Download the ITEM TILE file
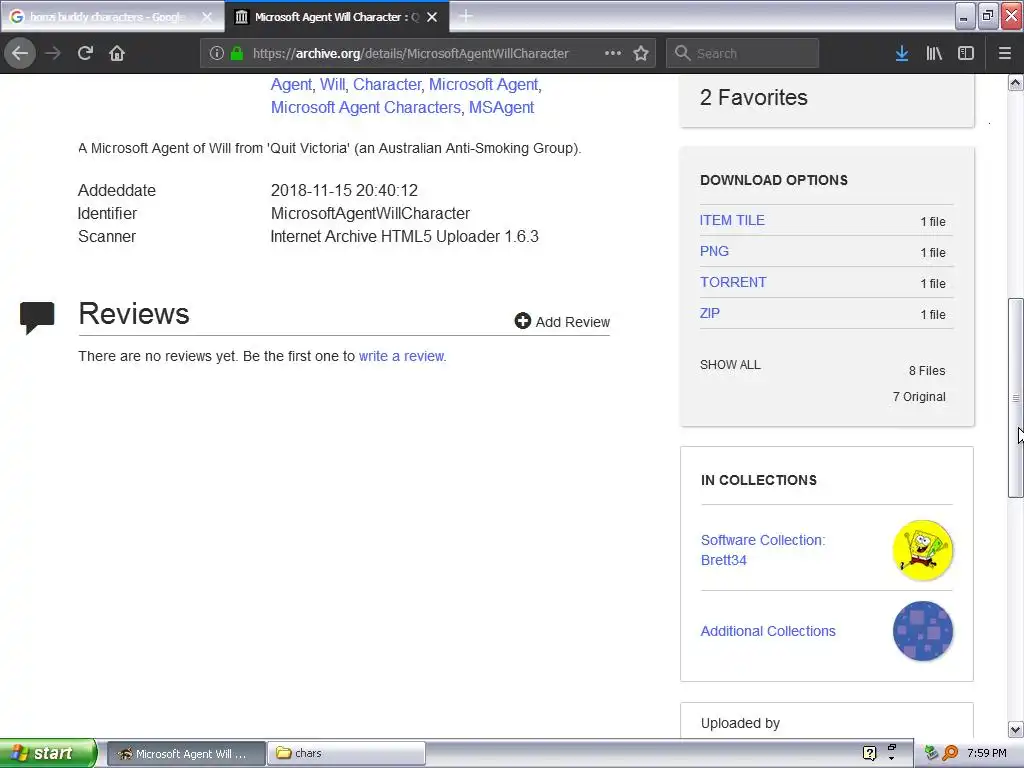1024x768 pixels. (732, 220)
